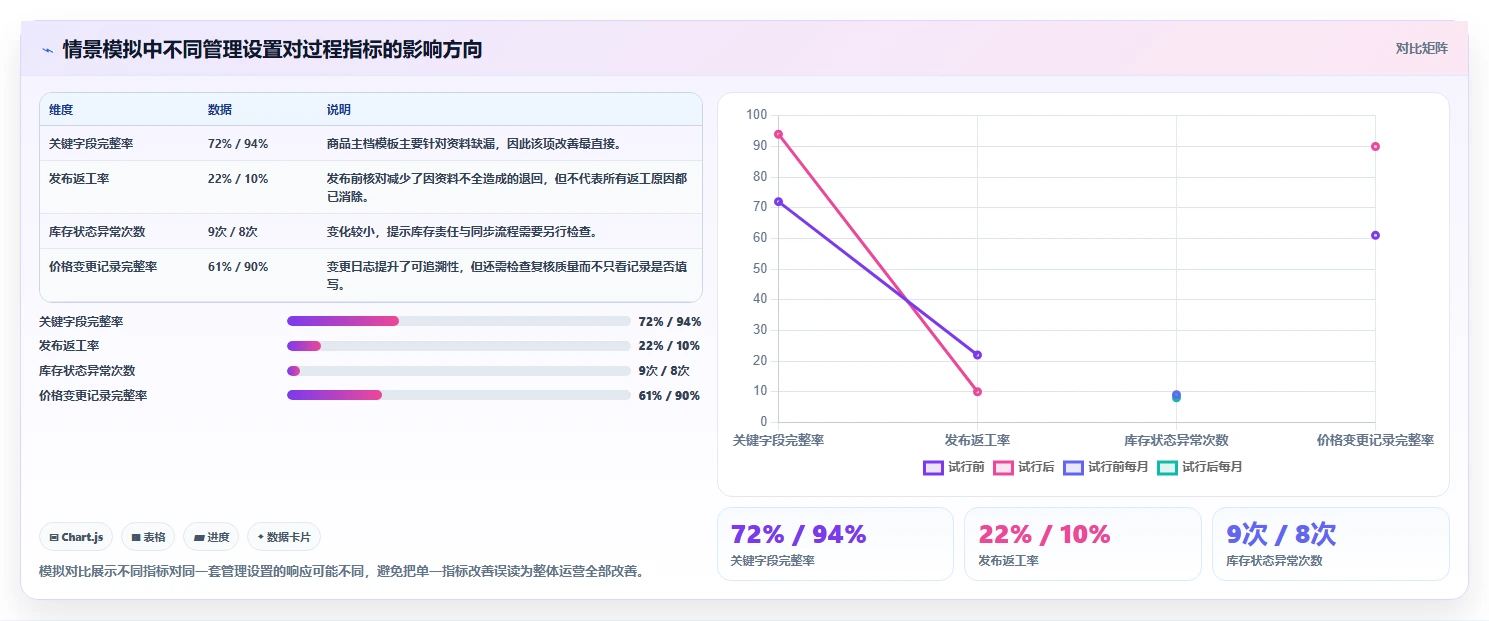Toggle the 试行前每月 legend series

coord(1106,467)
